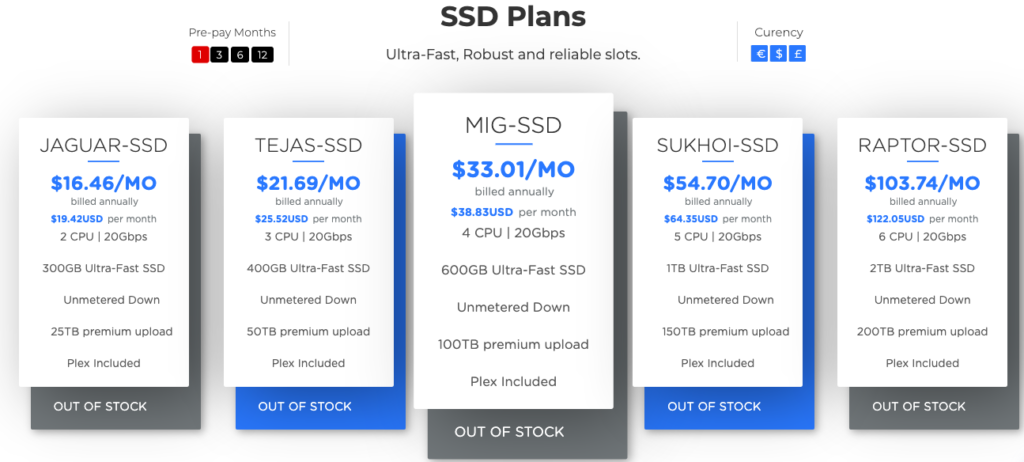Image resolution: width=1024 pixels, height=462 pixels.
Task: Click RAPTOR-SSD Out of Stock button
Action: pyautogui.click(x=919, y=406)
